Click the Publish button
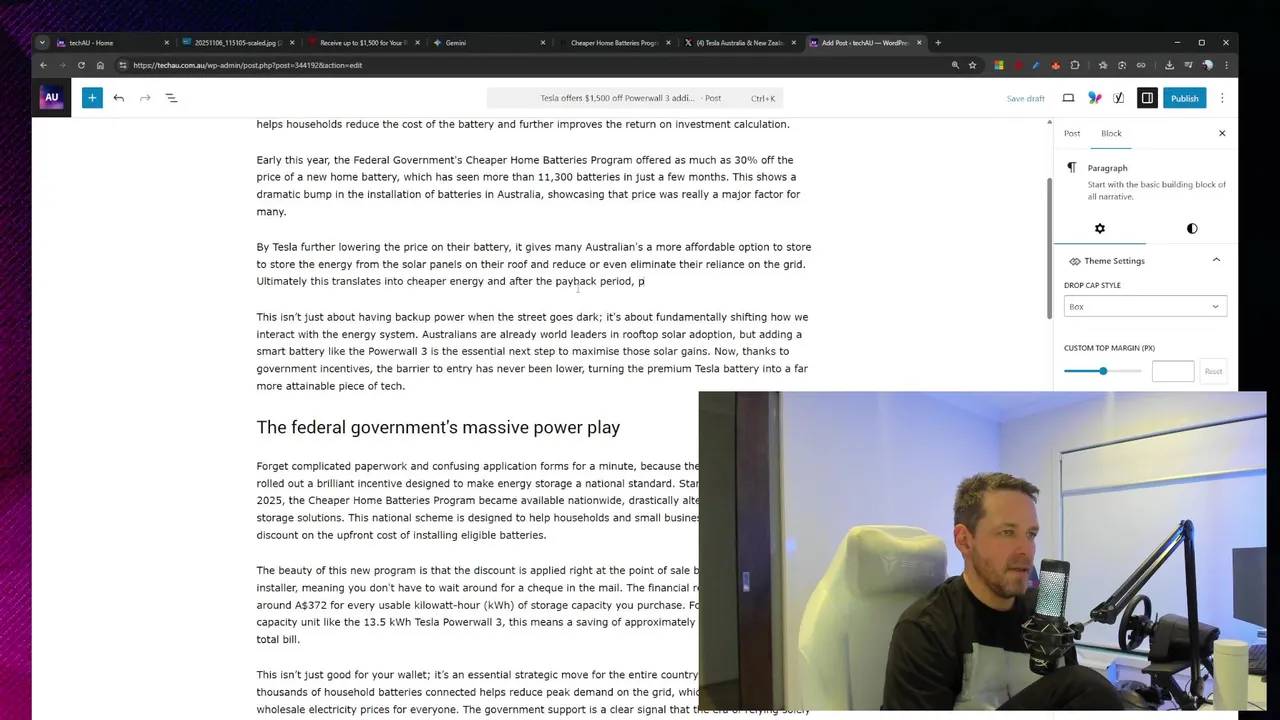 coord(1185,98)
